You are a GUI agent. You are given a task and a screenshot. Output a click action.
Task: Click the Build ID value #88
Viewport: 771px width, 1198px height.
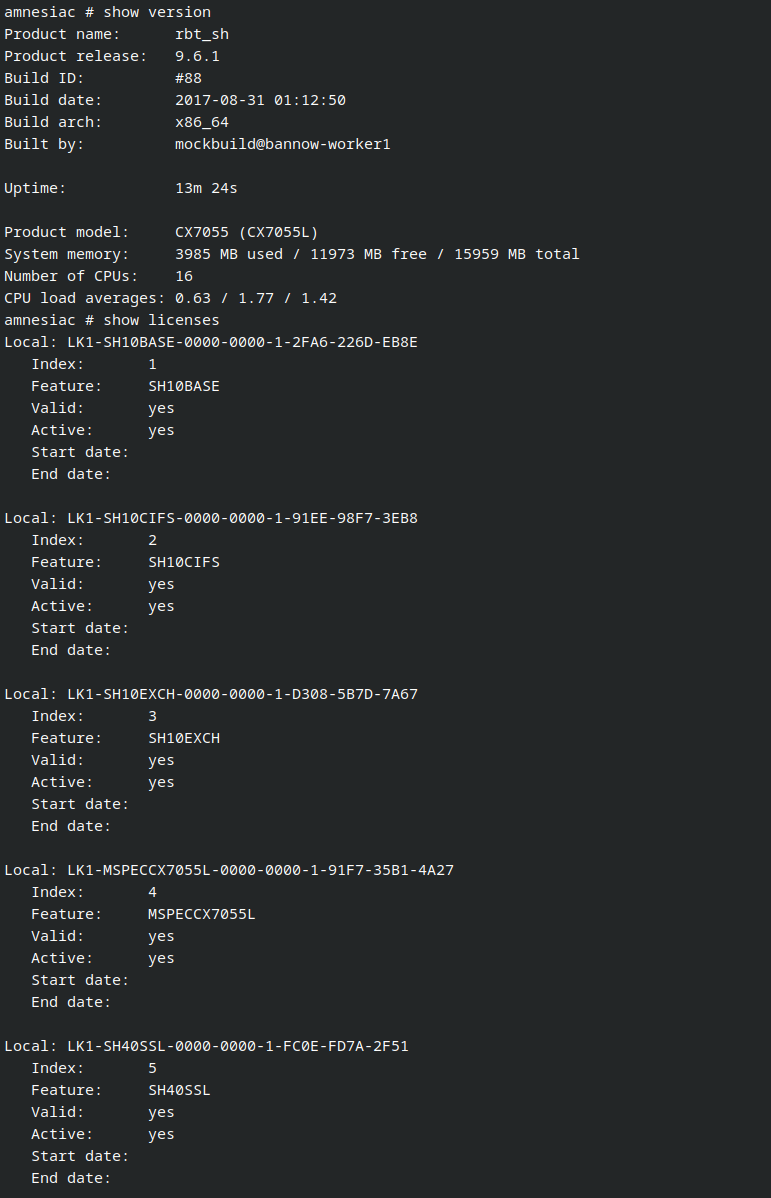[x=188, y=78]
